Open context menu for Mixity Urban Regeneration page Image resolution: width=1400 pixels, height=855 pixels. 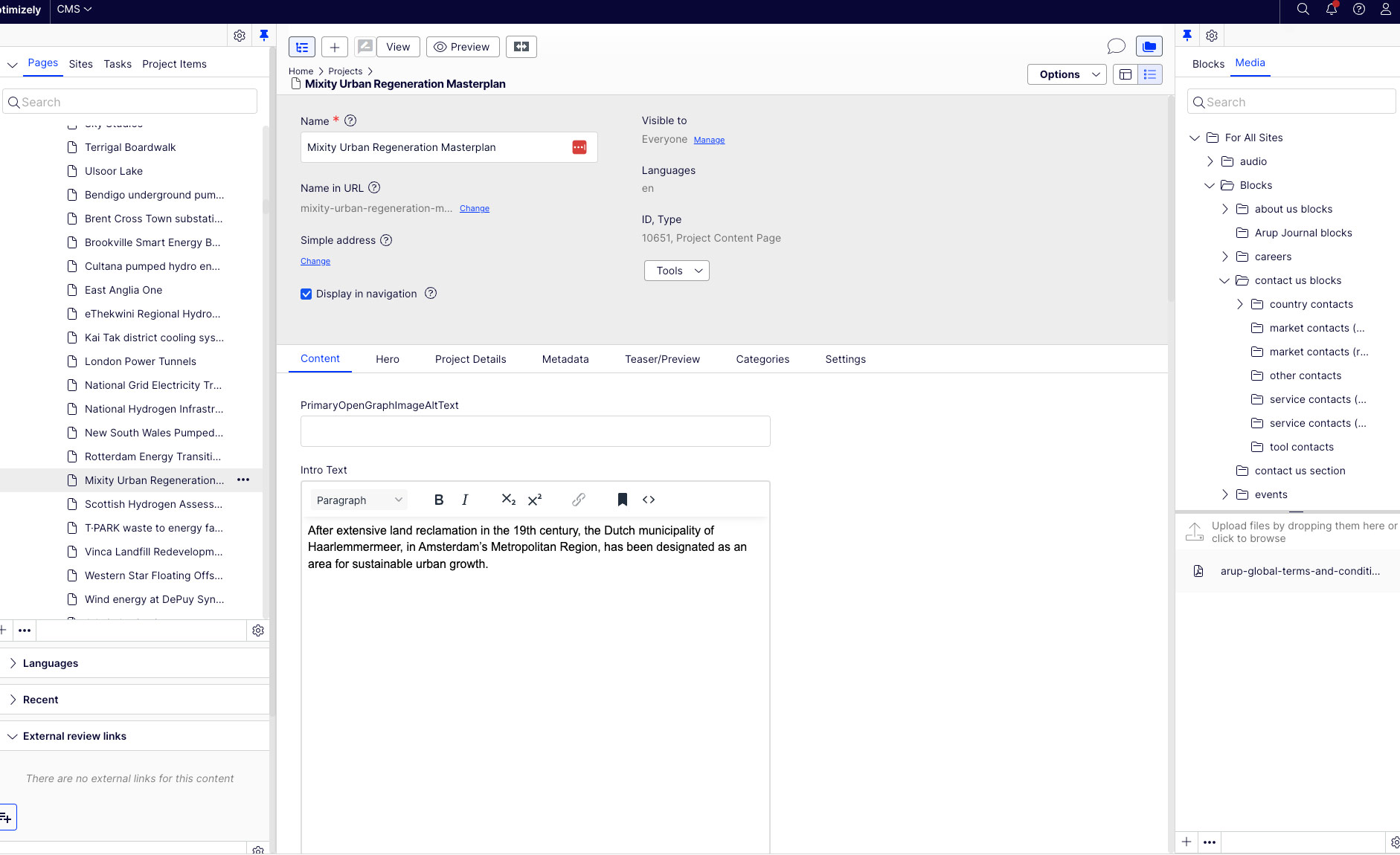[x=243, y=480]
